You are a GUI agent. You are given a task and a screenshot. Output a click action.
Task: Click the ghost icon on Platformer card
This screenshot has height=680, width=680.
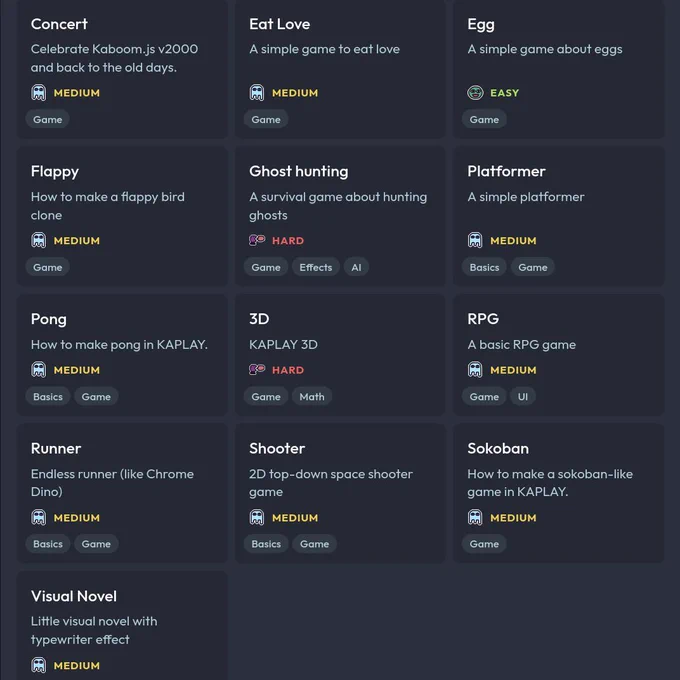(x=475, y=240)
